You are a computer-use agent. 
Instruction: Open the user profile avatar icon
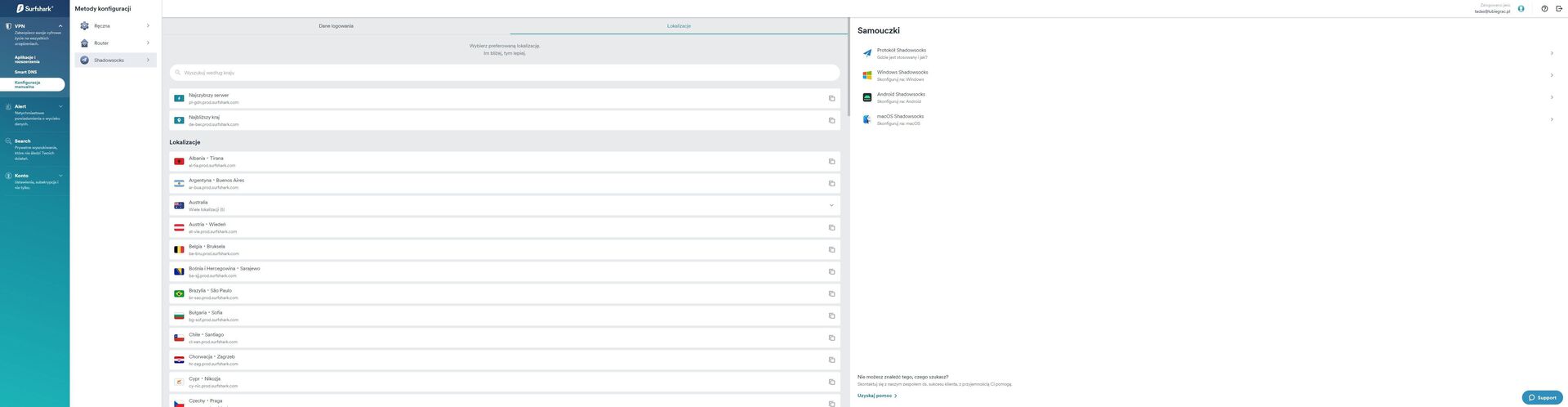point(1521,8)
